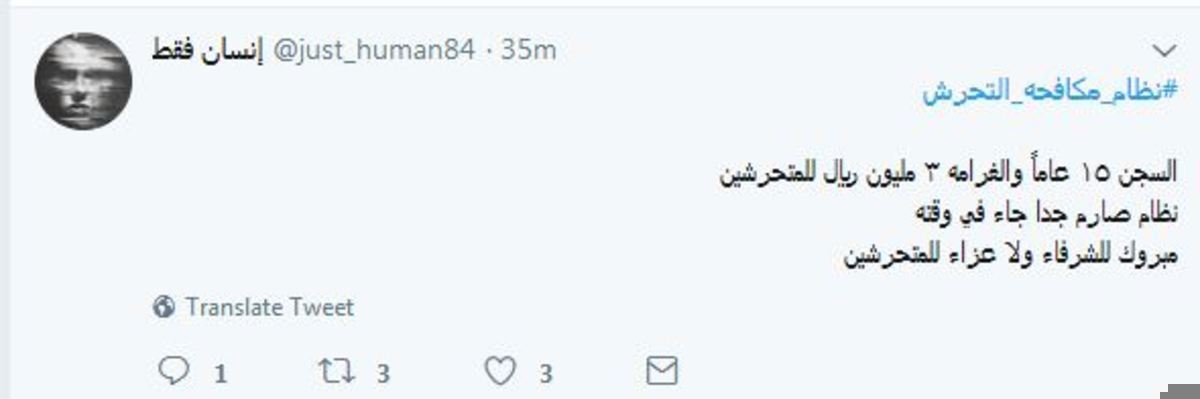Click the display name إنسان فقط

click(x=204, y=49)
